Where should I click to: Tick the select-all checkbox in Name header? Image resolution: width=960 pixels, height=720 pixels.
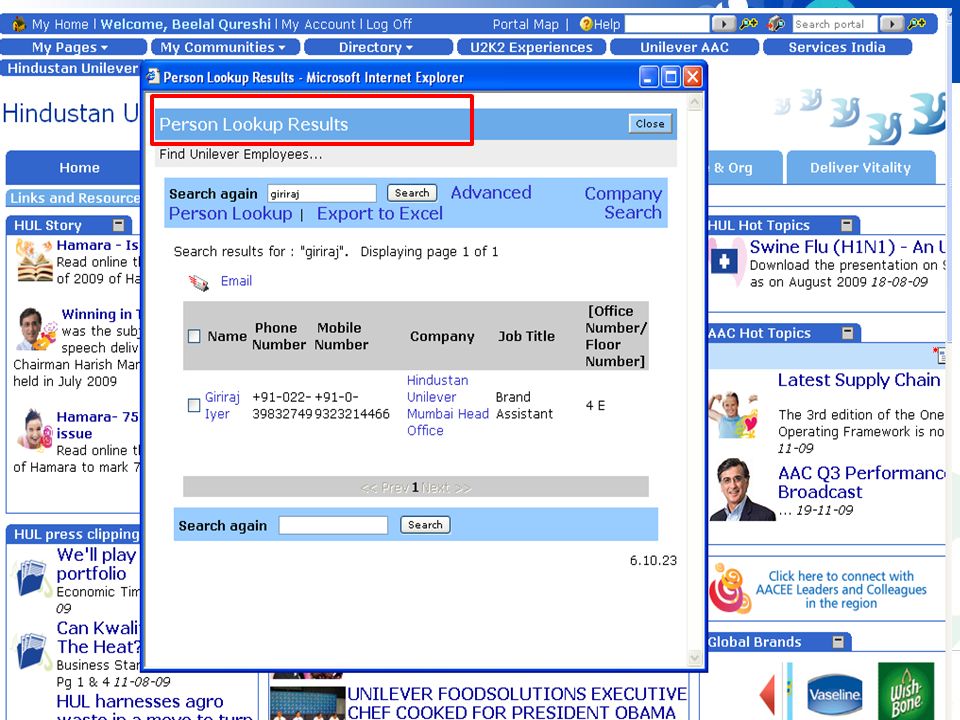(x=194, y=336)
